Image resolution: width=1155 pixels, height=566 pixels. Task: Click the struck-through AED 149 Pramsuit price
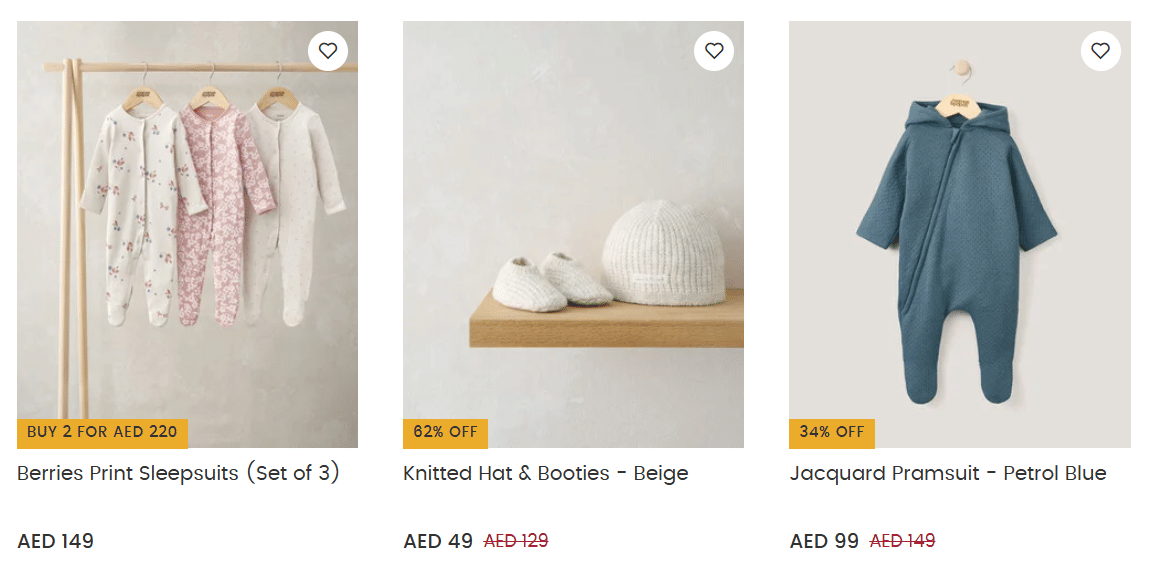[902, 542]
